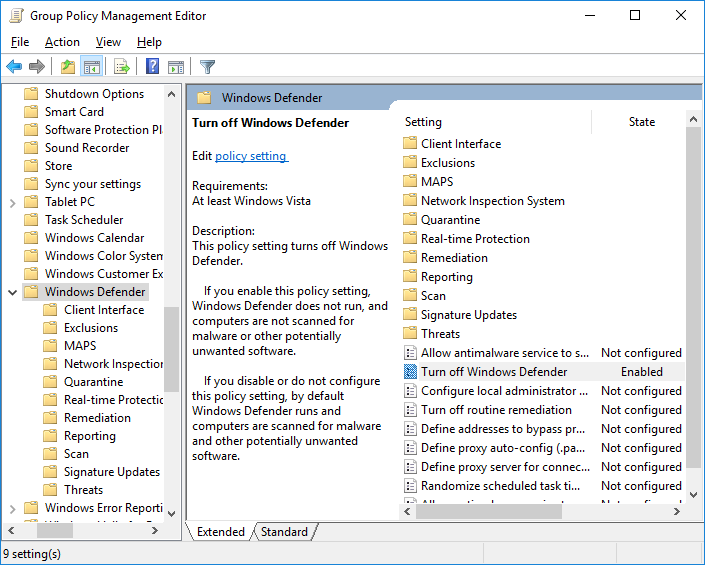
Task: Toggle the Show/Hide Action Pane icon
Action: point(176,67)
